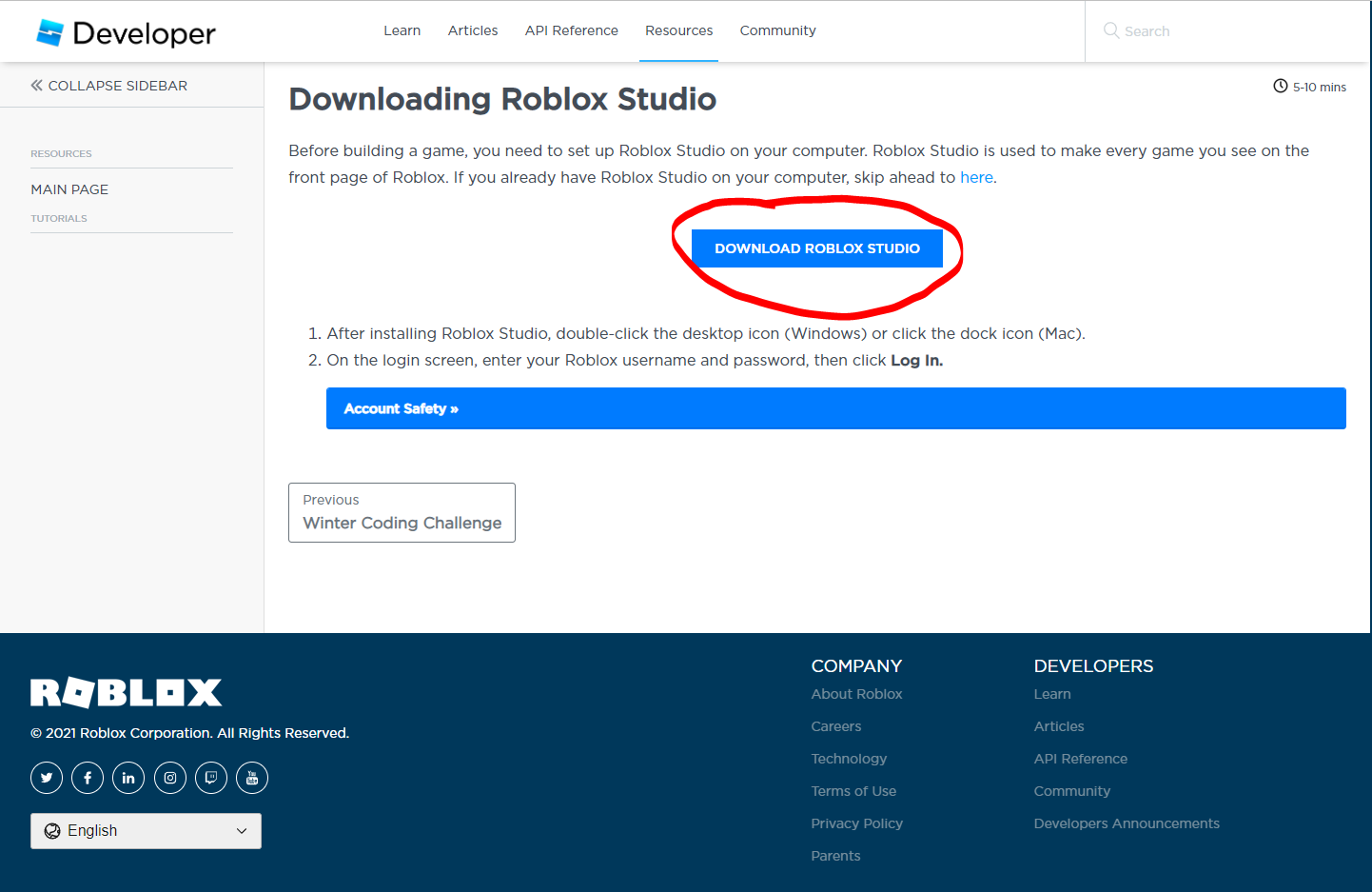Open the English language dropdown

pyautogui.click(x=145, y=830)
